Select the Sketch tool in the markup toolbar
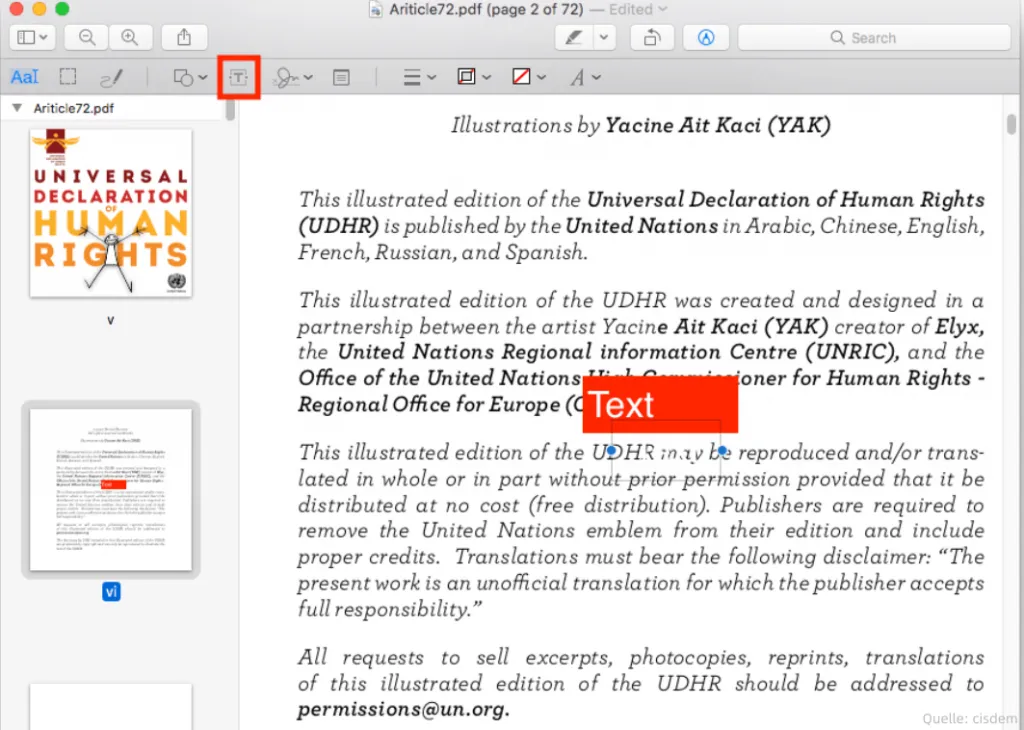1024x730 pixels. coord(110,77)
